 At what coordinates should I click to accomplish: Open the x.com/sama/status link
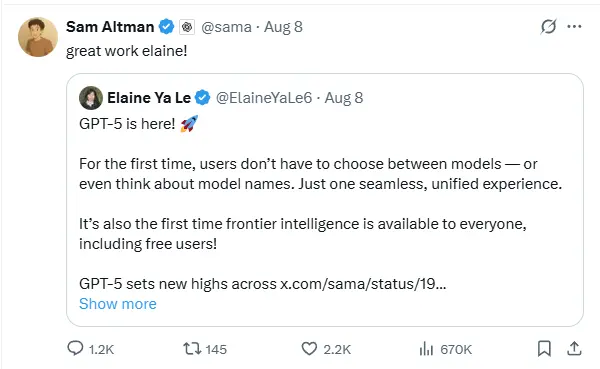point(363,284)
